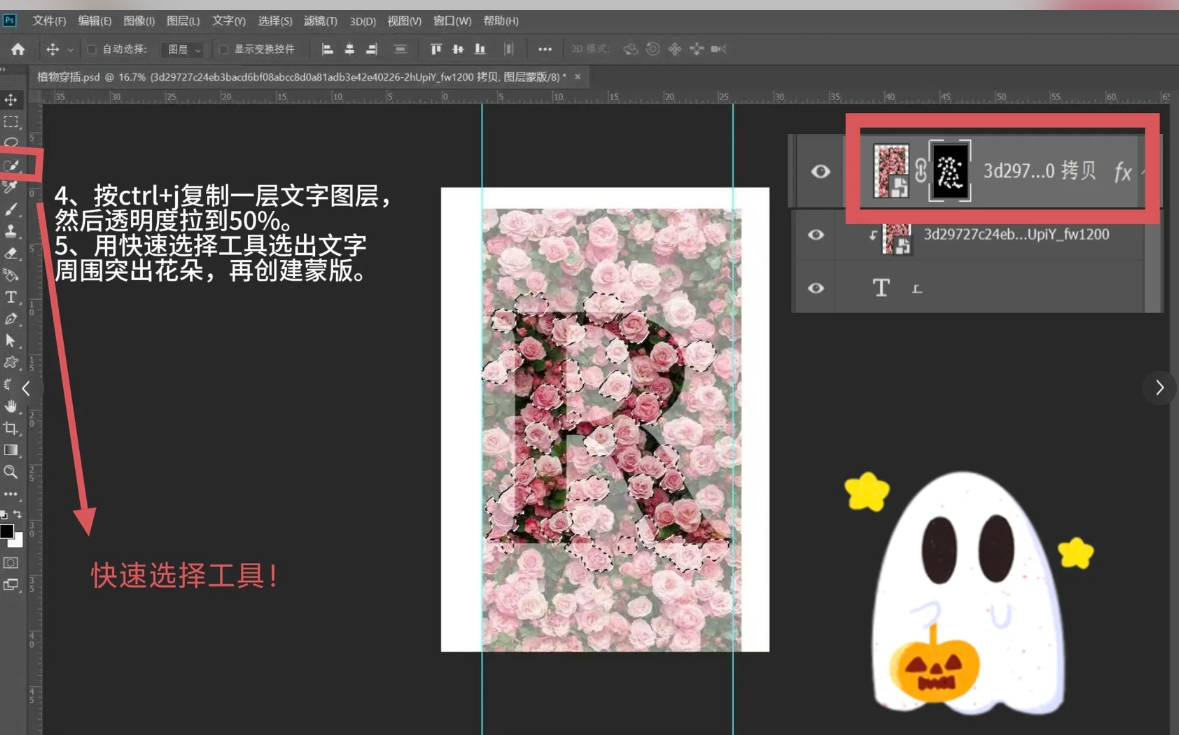Select the Crop tool
The width and height of the screenshot is (1179, 735).
11,428
